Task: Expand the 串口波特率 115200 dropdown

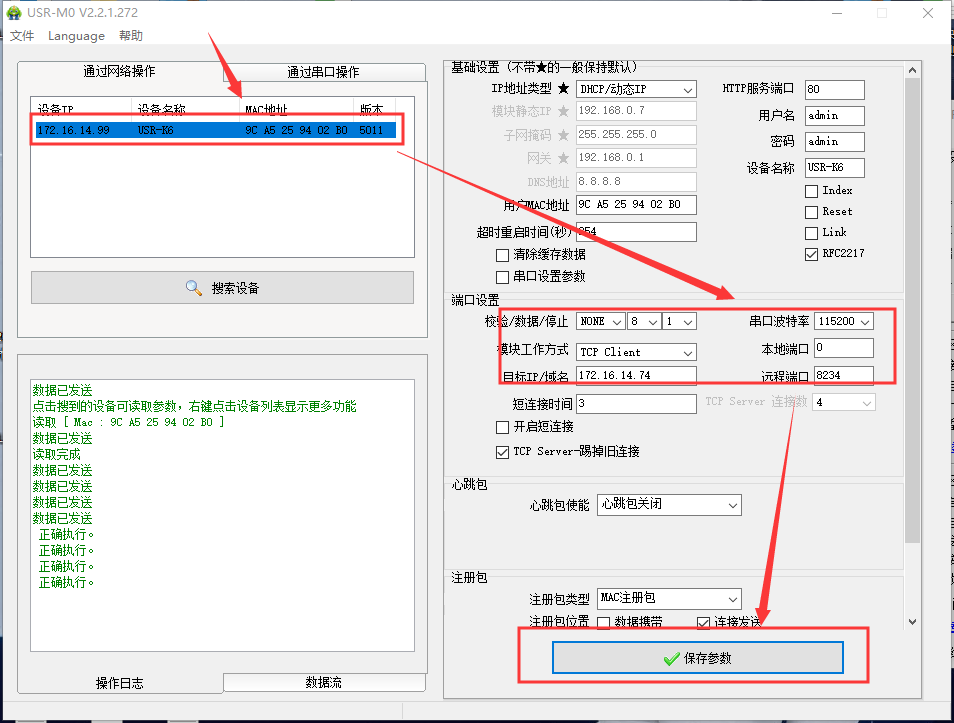Action: (865, 322)
